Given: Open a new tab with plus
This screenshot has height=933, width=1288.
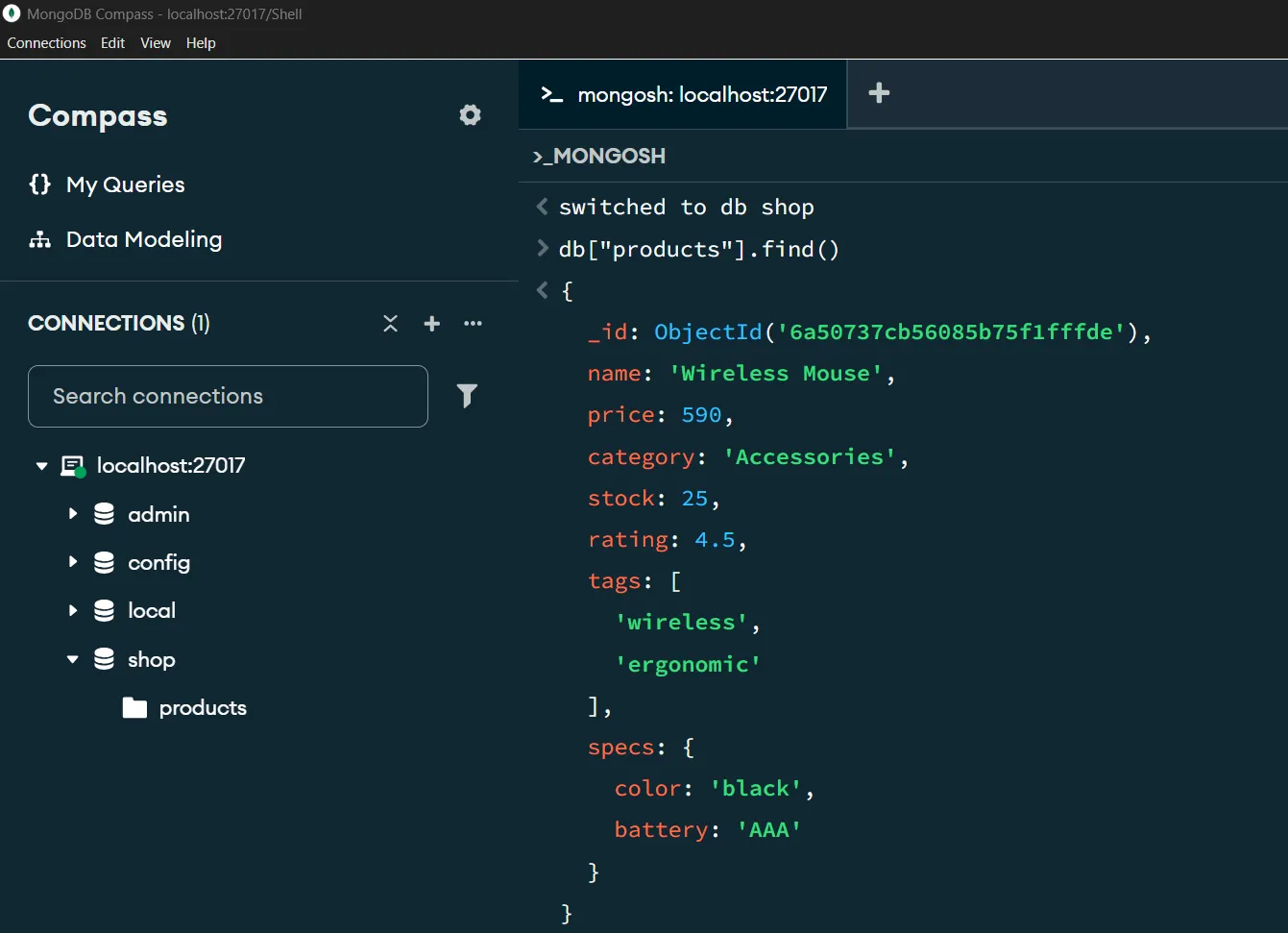Looking at the screenshot, I should coord(879,93).
